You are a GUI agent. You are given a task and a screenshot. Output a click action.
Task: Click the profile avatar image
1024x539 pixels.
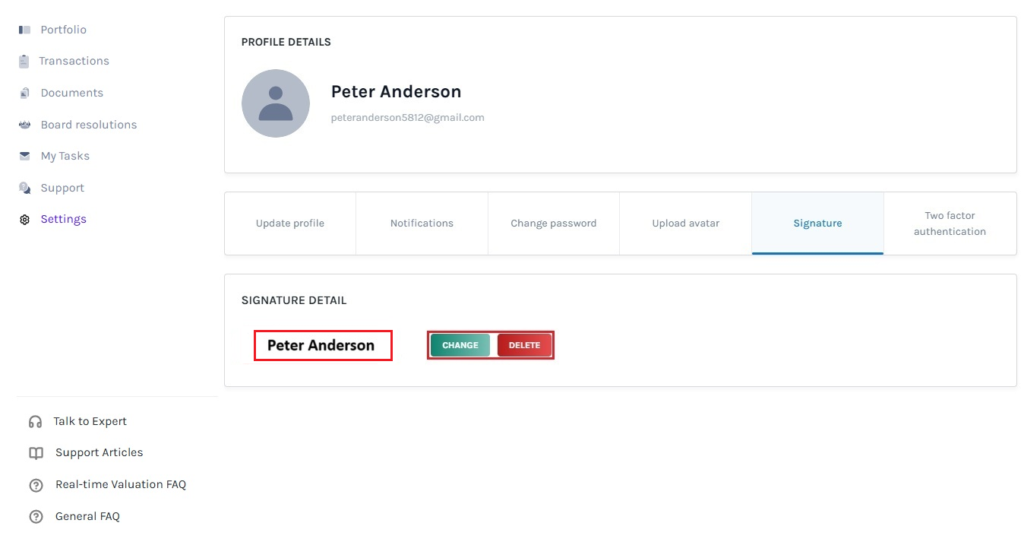click(x=276, y=103)
